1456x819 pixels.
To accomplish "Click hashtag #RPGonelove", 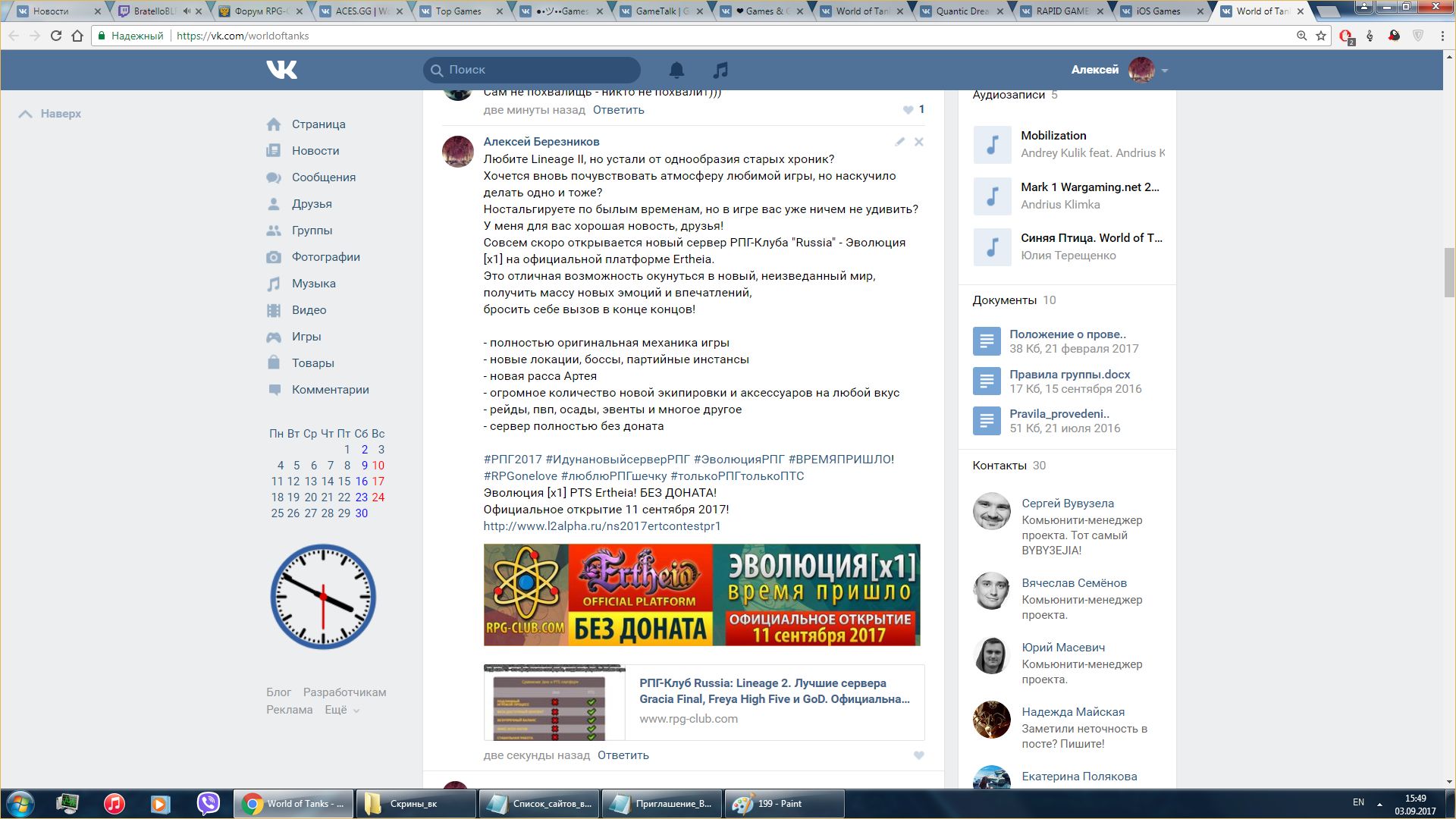I will coord(520,476).
